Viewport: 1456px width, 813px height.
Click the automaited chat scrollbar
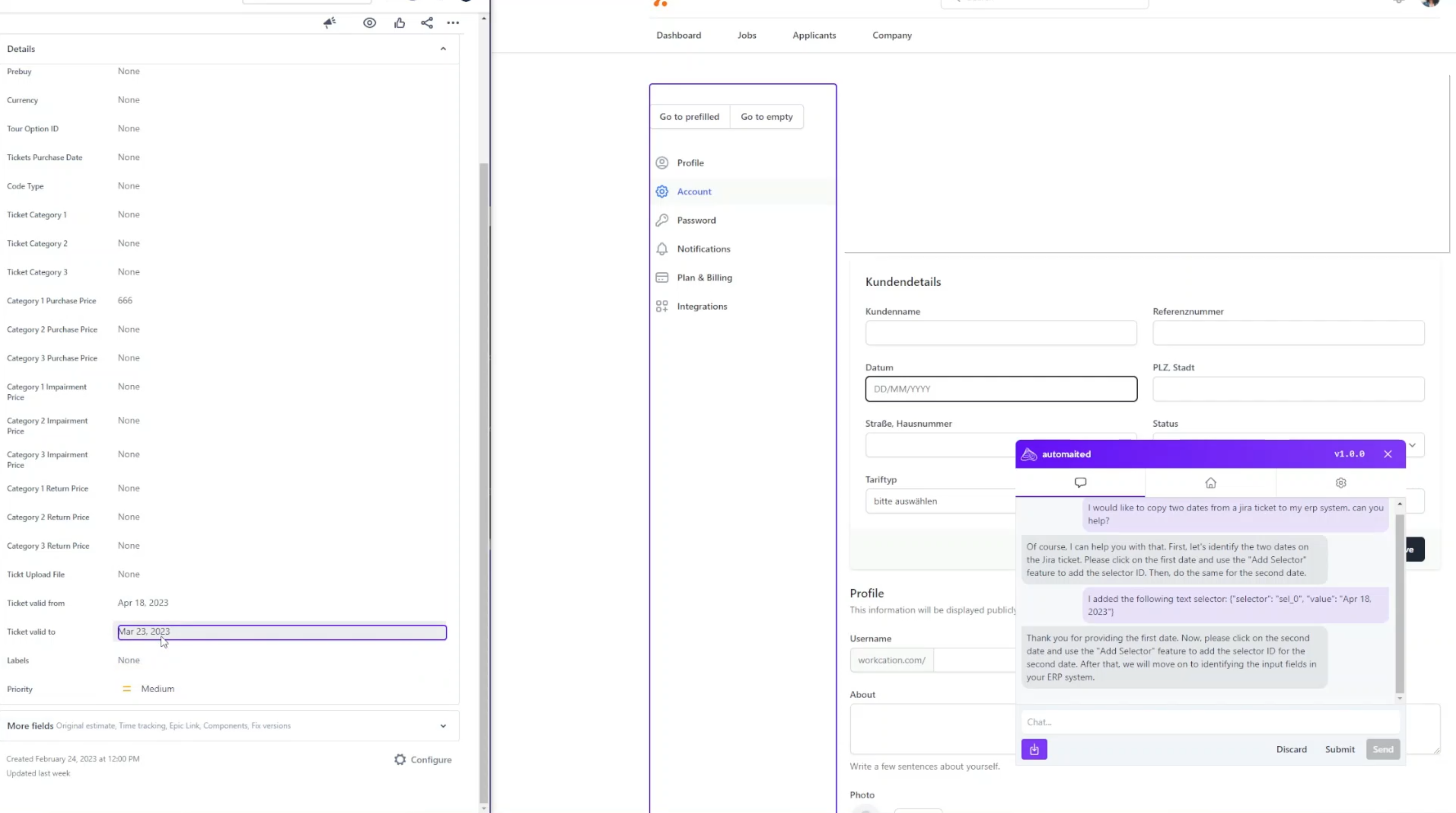pos(1399,603)
